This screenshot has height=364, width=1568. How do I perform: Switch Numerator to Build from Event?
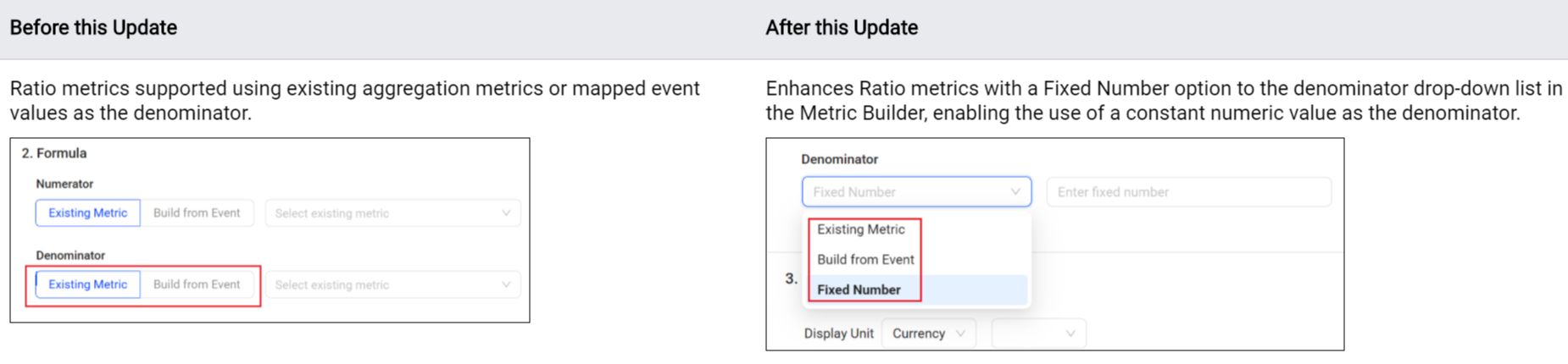tap(197, 213)
